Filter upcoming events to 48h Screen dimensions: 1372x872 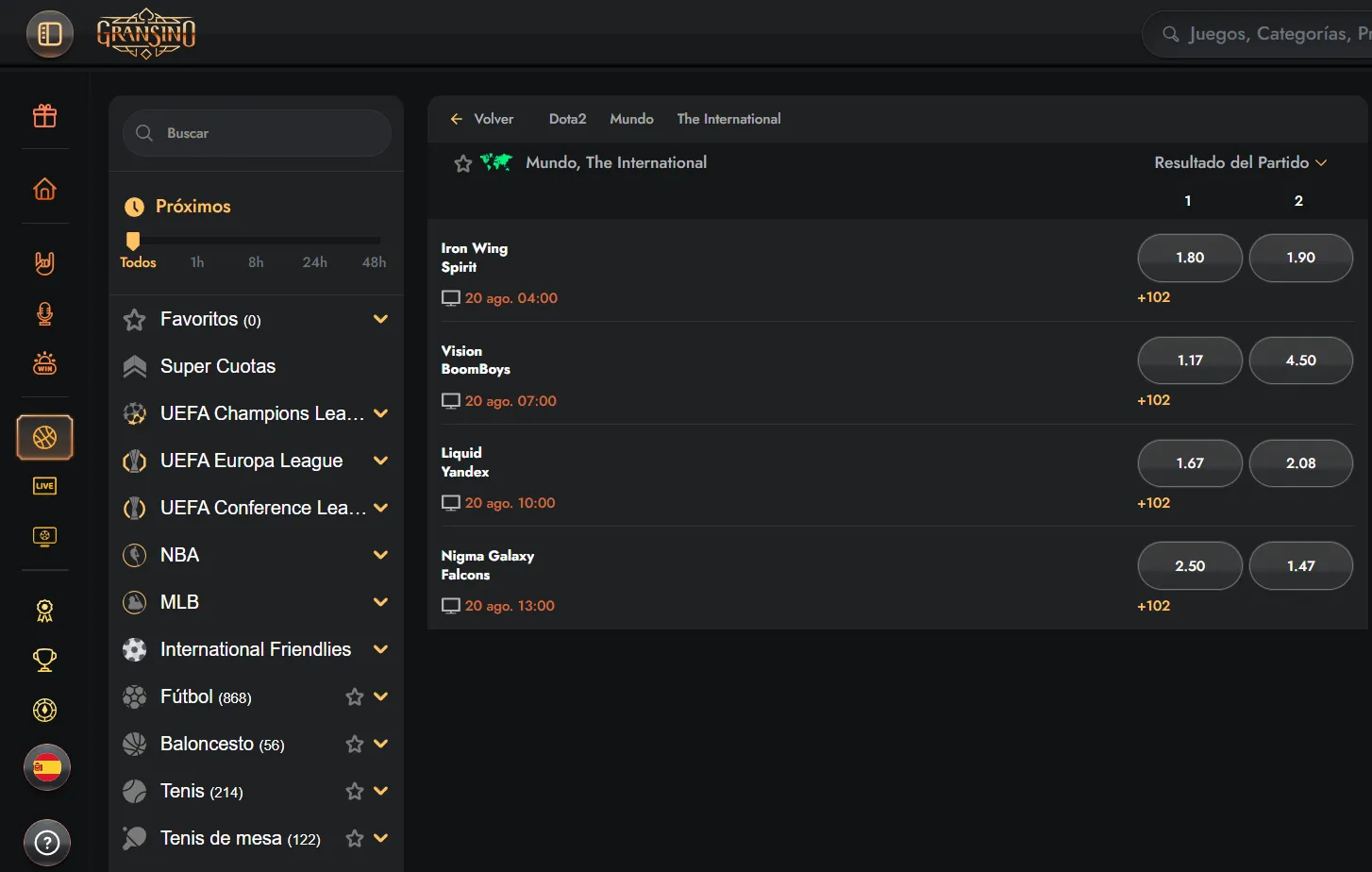pyautogui.click(x=375, y=262)
